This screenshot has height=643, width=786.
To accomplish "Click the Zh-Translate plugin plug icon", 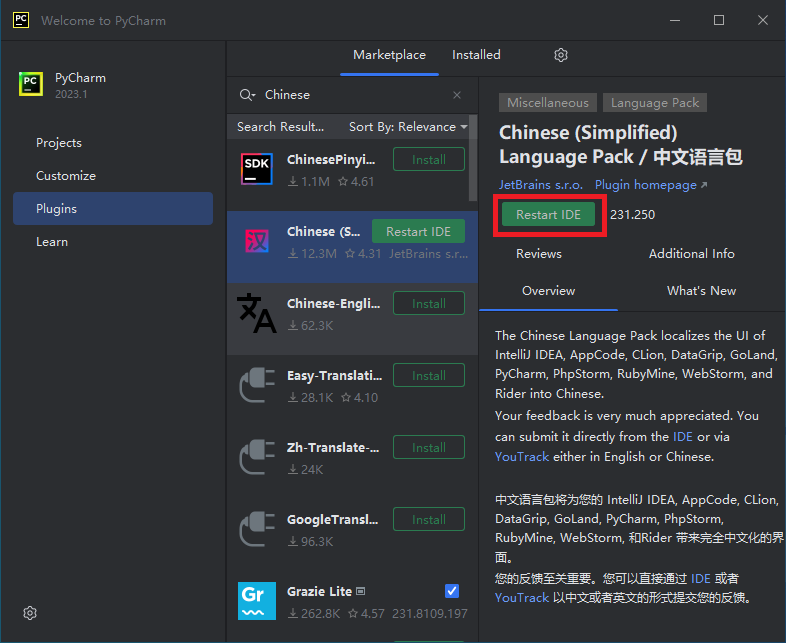I will [x=257, y=458].
